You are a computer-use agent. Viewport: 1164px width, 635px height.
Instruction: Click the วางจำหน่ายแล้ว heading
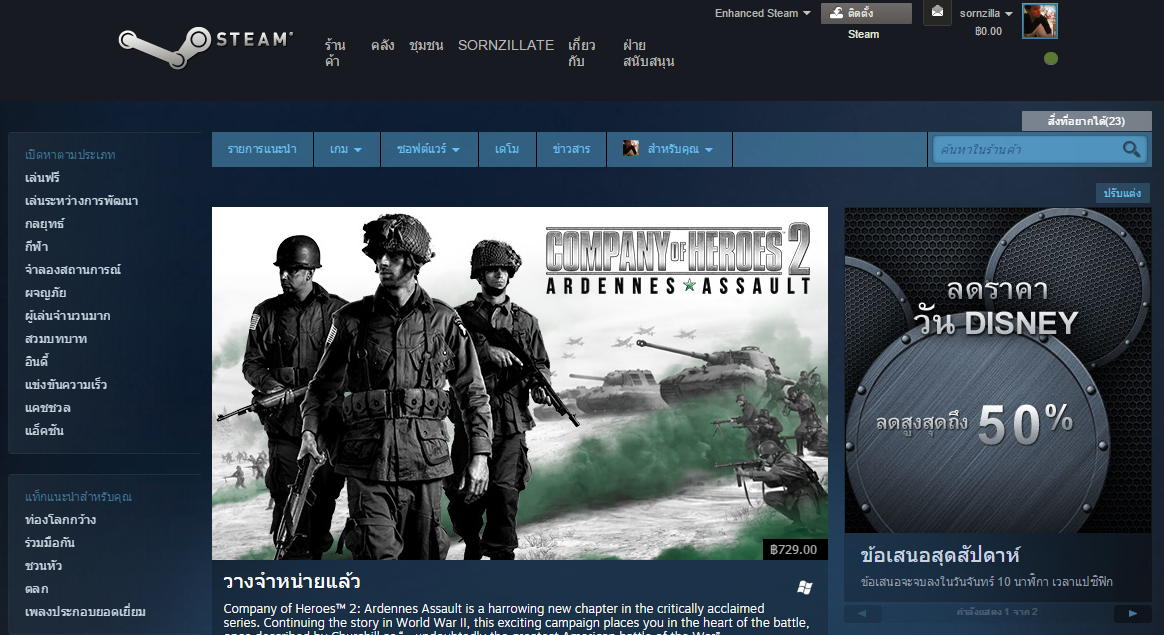tap(292, 581)
